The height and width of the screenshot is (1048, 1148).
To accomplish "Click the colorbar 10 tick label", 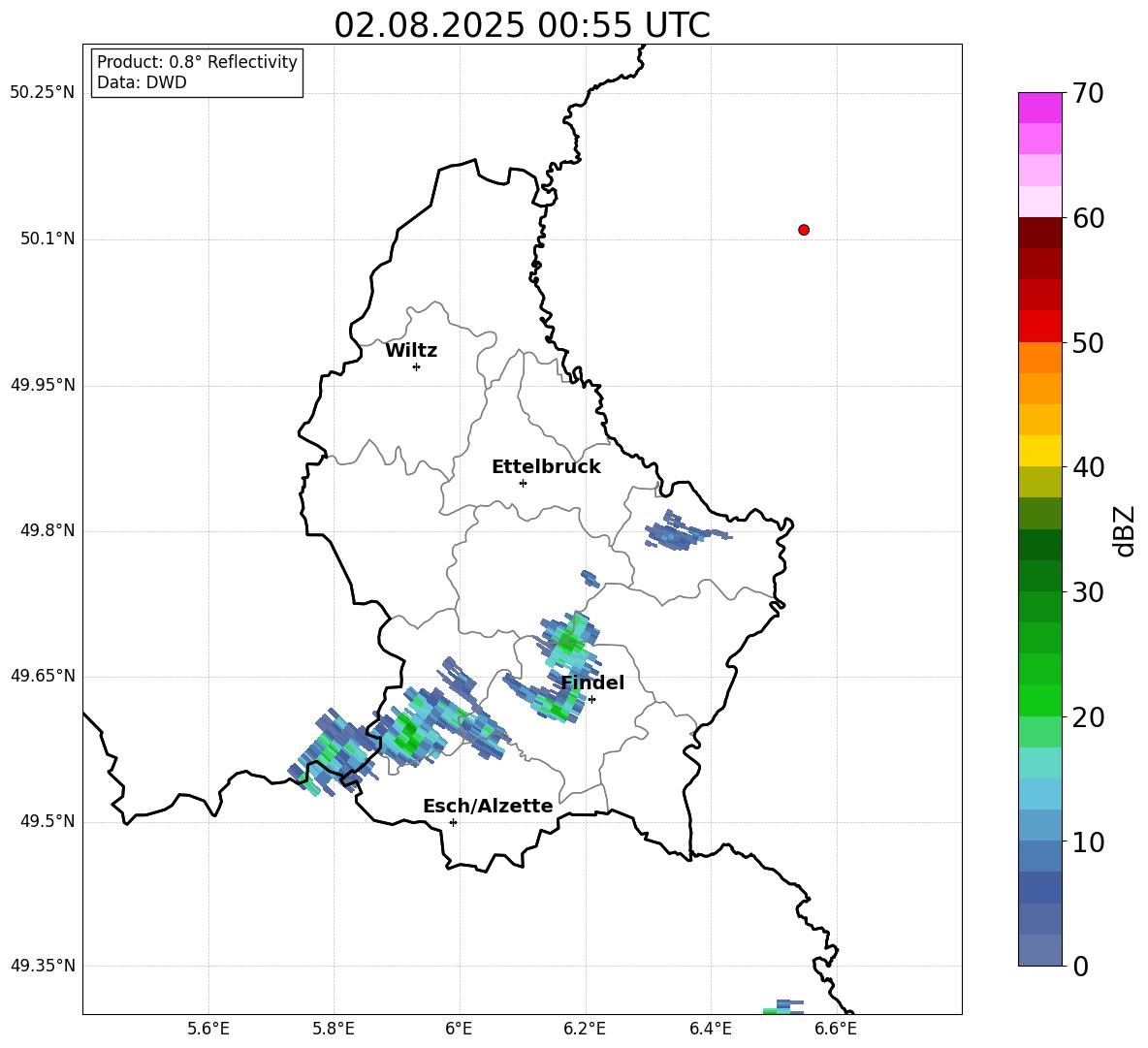I will click(x=1089, y=842).
